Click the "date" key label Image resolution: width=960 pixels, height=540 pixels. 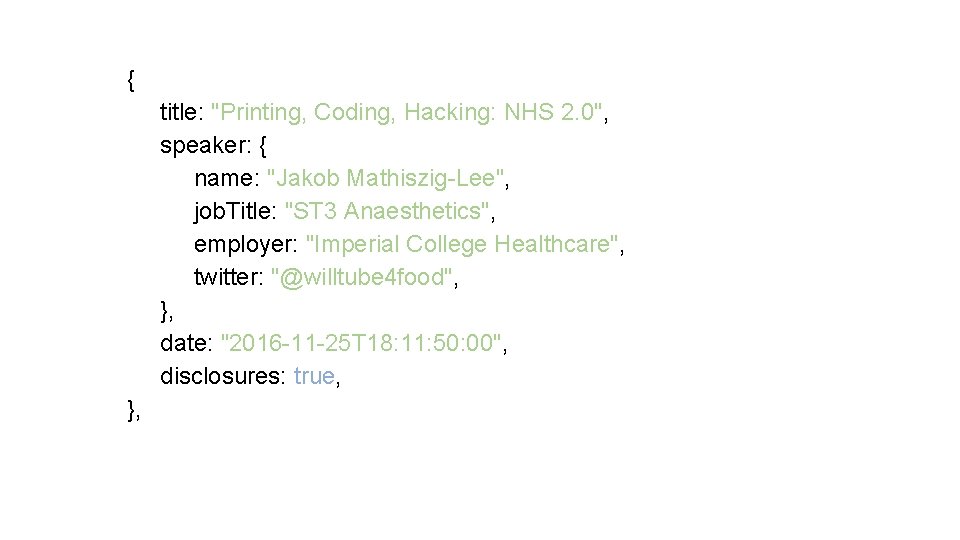point(183,343)
